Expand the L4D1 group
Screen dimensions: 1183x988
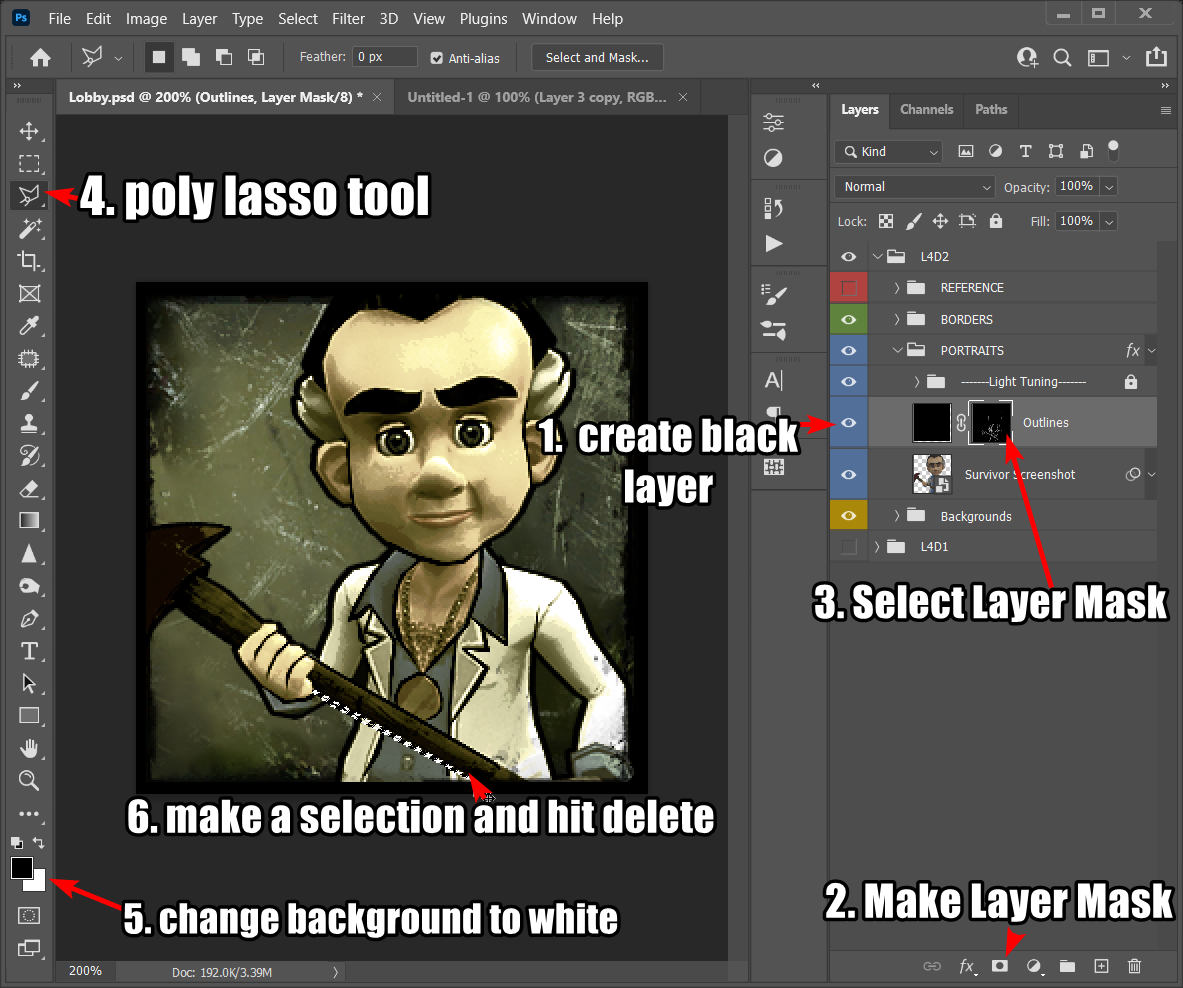pos(877,546)
